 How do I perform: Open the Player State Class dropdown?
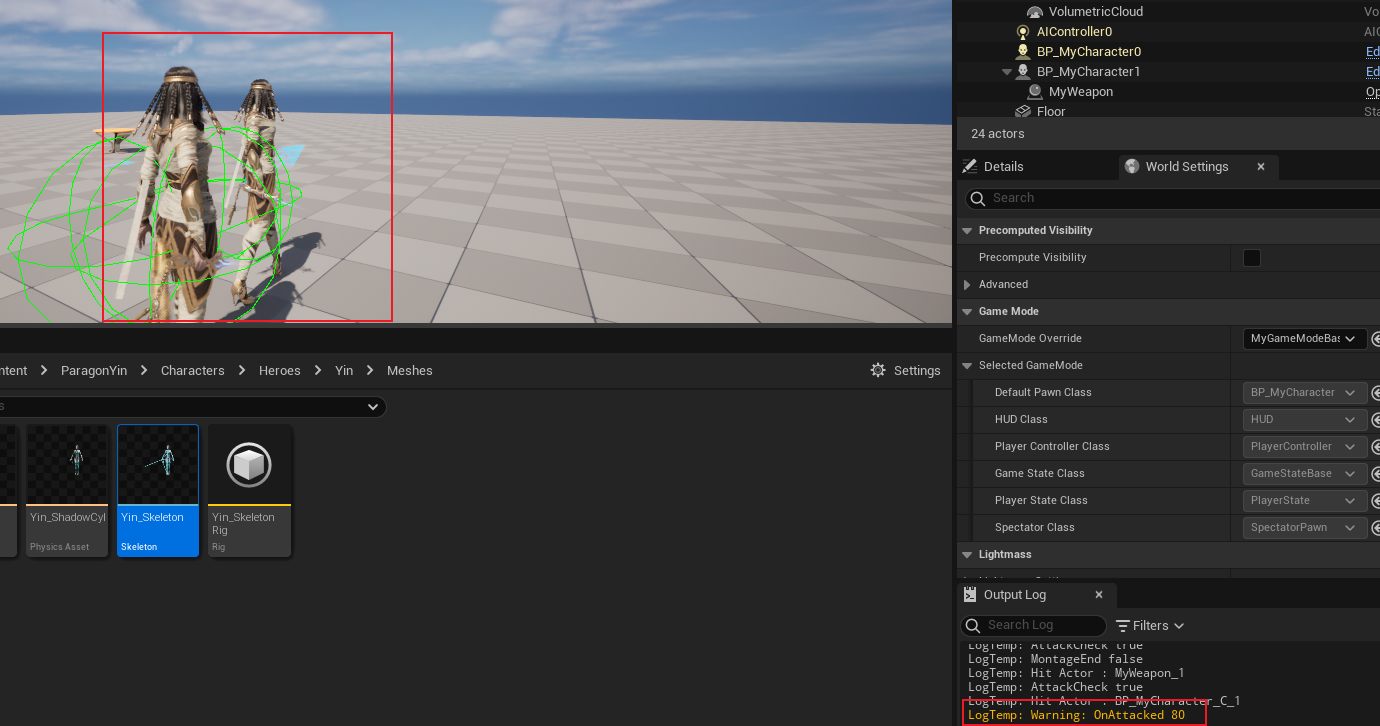click(x=1305, y=501)
